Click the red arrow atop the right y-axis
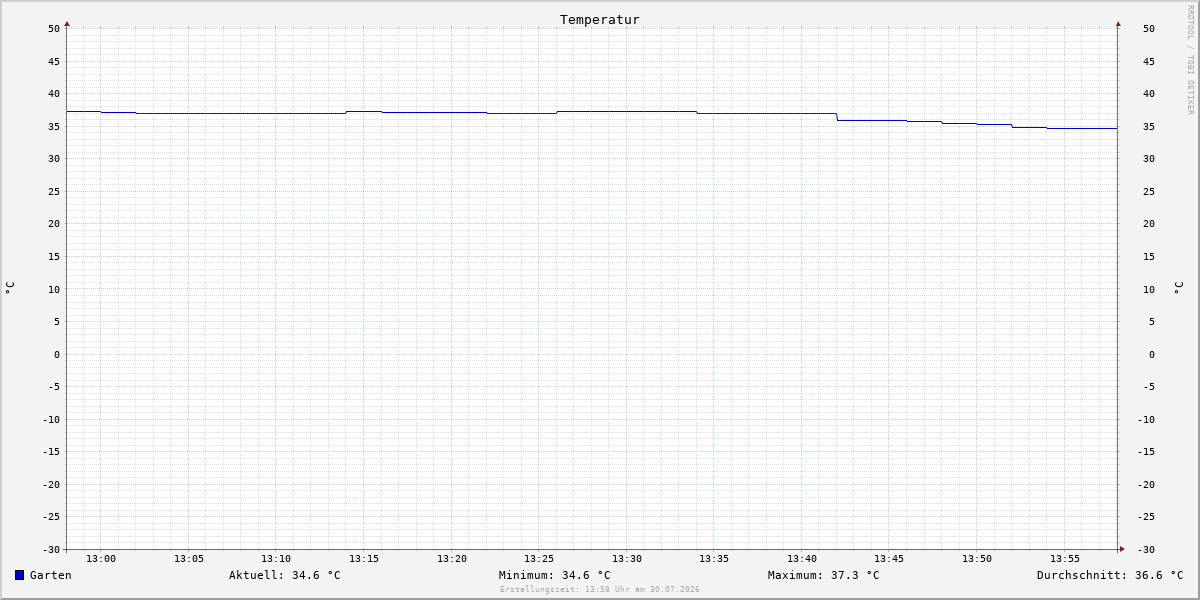The image size is (1200, 600). (1118, 23)
